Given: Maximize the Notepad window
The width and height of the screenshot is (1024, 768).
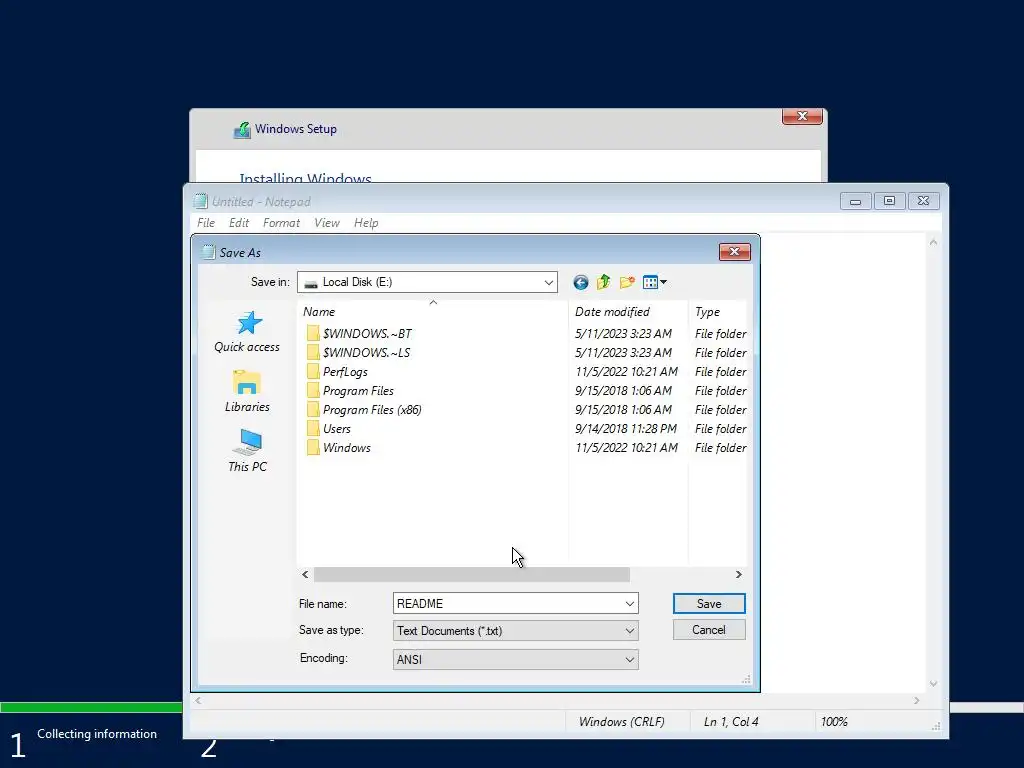Looking at the screenshot, I should pyautogui.click(x=889, y=201).
